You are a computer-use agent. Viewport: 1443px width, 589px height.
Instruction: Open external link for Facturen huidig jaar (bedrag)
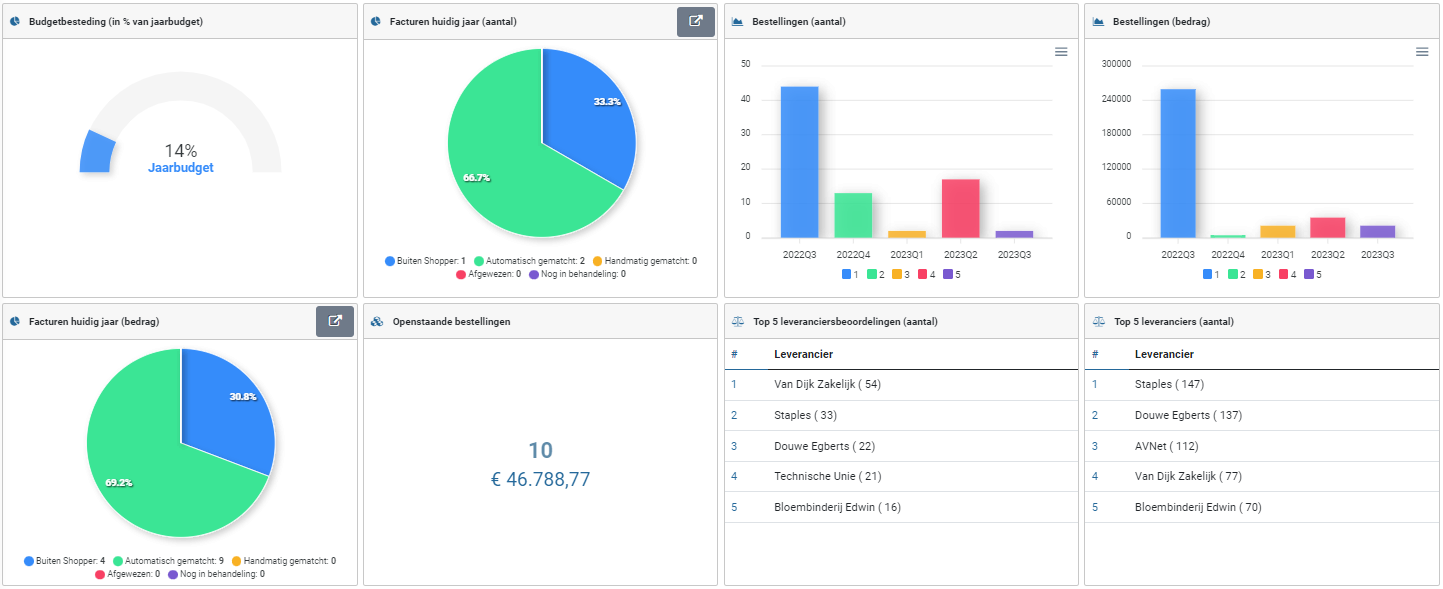[x=335, y=321]
